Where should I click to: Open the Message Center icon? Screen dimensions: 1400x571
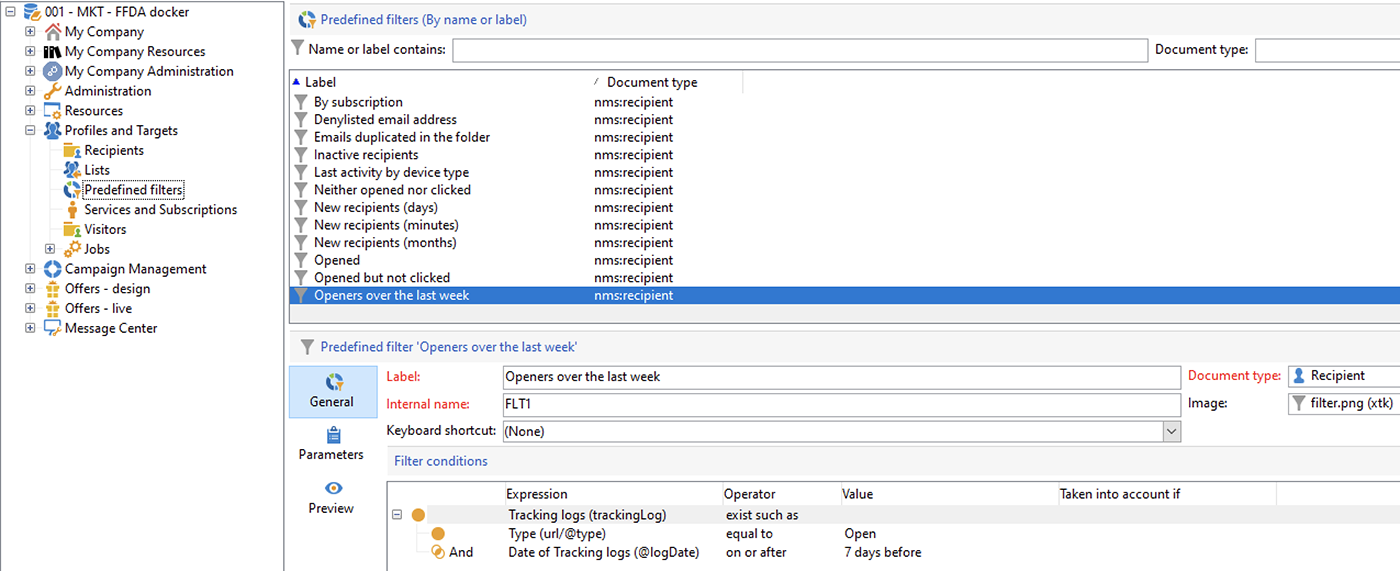pyautogui.click(x=53, y=328)
